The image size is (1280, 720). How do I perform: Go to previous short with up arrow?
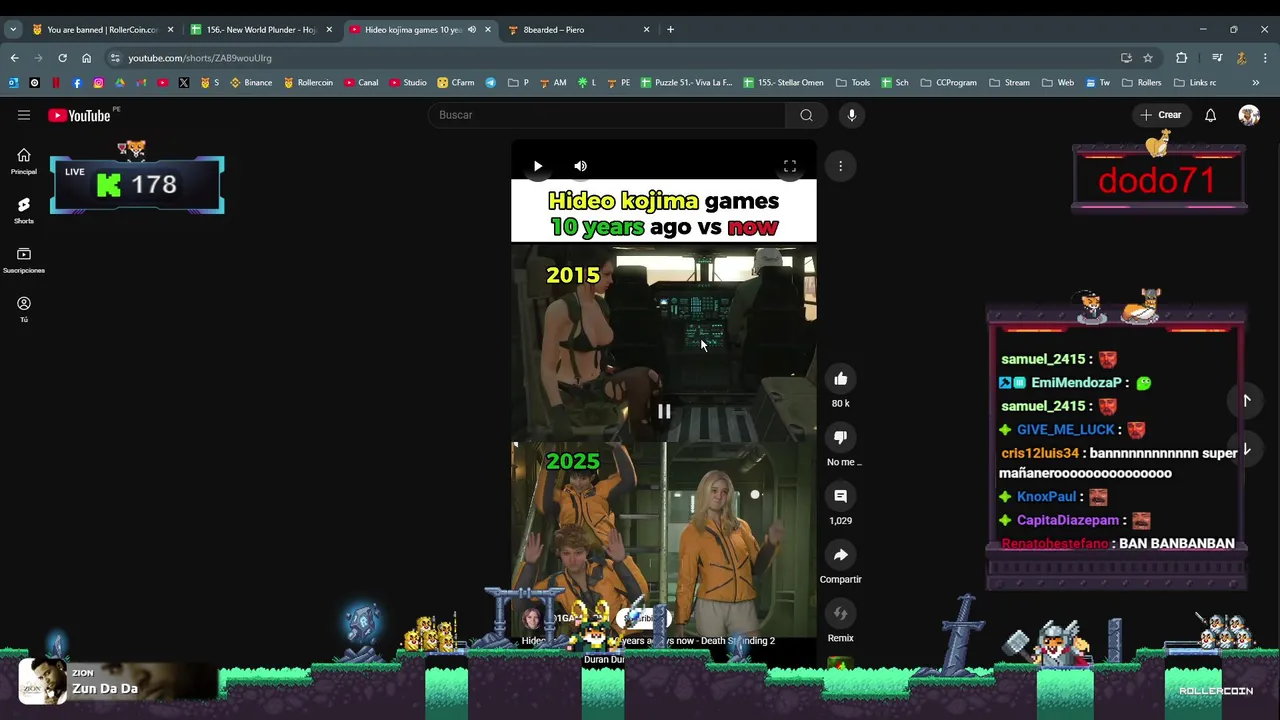[x=1246, y=400]
